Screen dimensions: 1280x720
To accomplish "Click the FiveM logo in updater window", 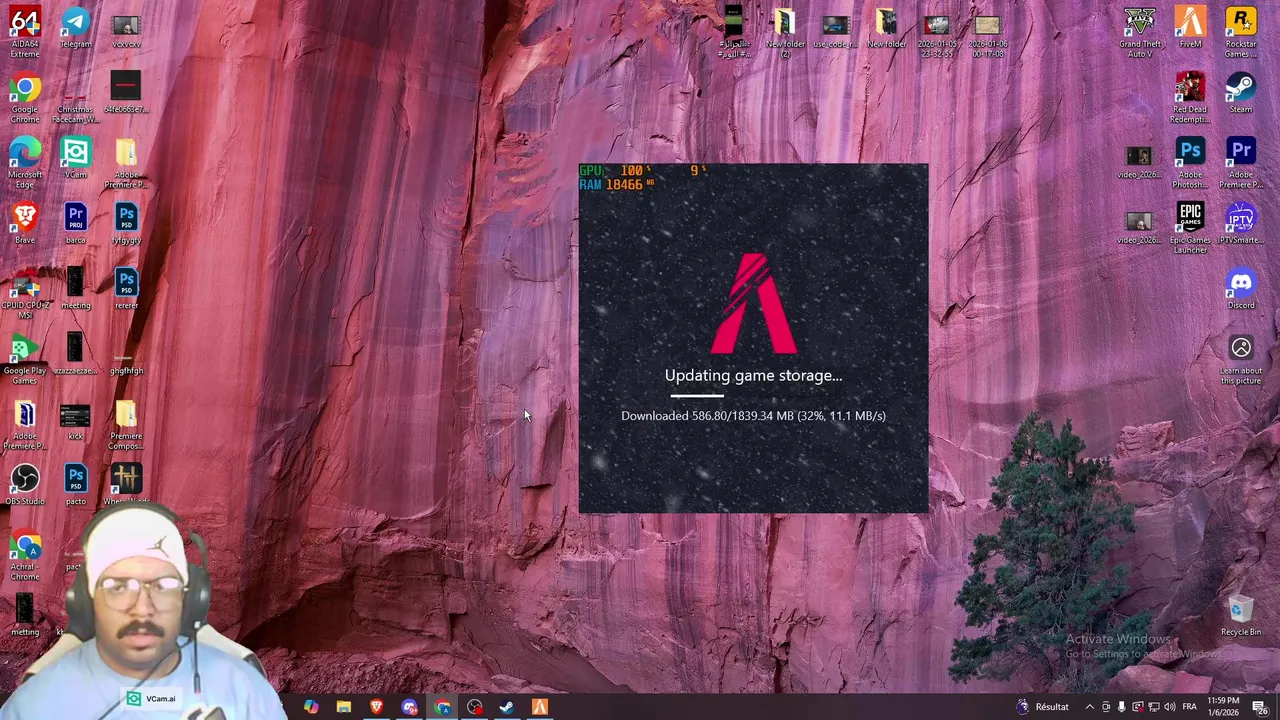I will coord(754,304).
